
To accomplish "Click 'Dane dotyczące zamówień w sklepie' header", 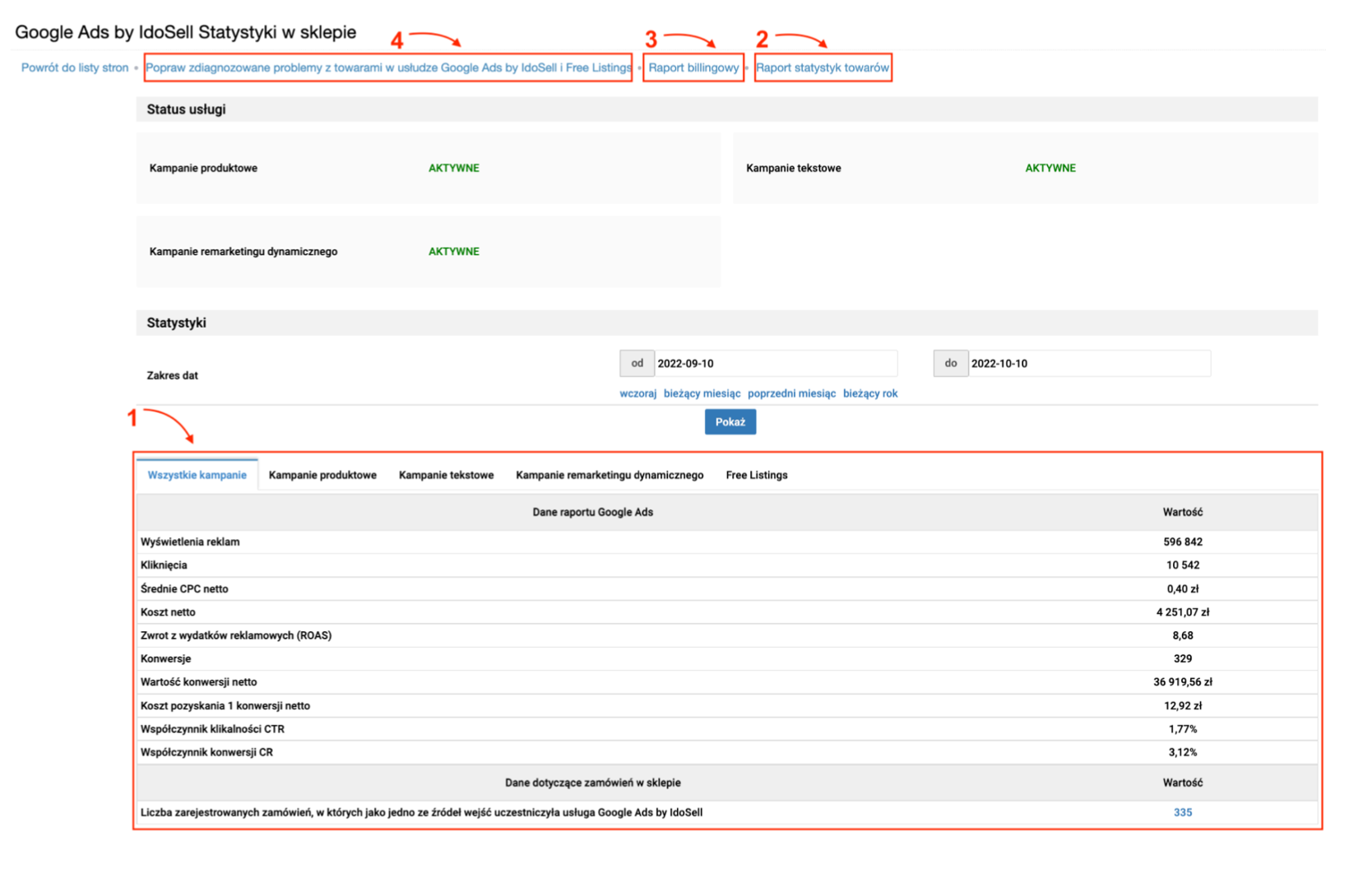I will coord(593,783).
